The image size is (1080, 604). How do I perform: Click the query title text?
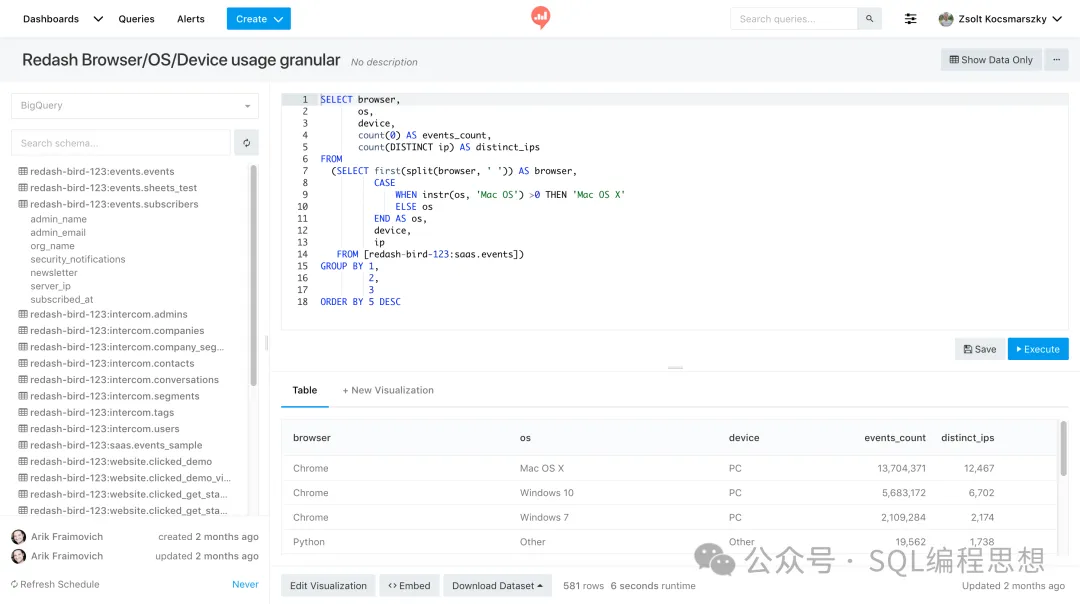(181, 60)
